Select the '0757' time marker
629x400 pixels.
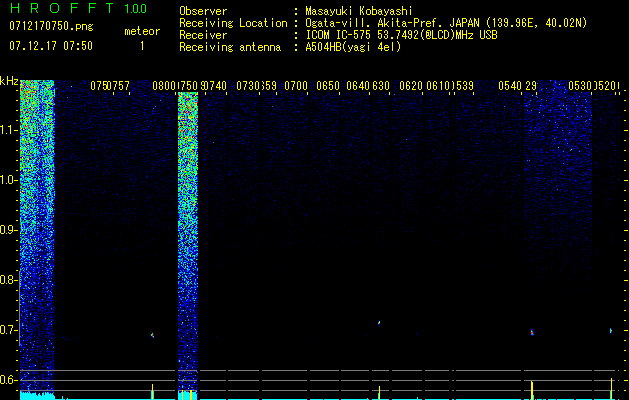(118, 86)
